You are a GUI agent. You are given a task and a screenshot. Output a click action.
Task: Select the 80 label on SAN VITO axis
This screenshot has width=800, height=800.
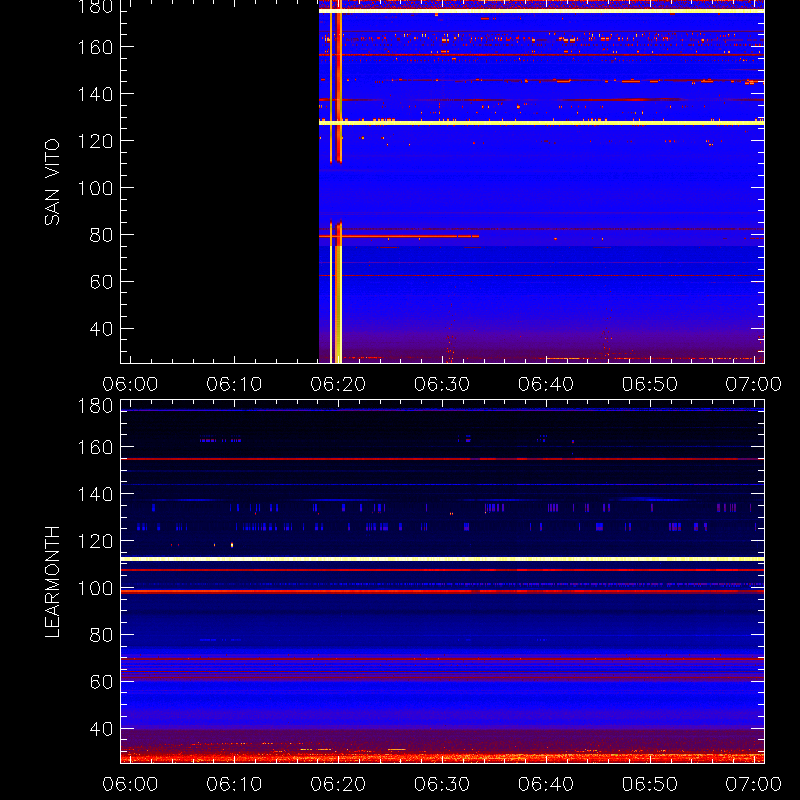pos(101,235)
